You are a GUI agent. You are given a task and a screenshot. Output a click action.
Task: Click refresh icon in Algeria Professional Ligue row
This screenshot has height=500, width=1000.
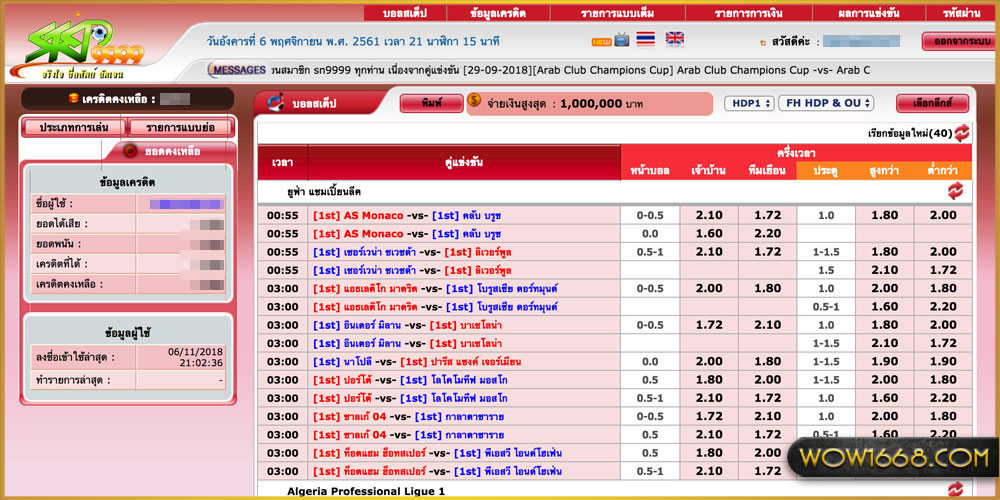point(955,489)
